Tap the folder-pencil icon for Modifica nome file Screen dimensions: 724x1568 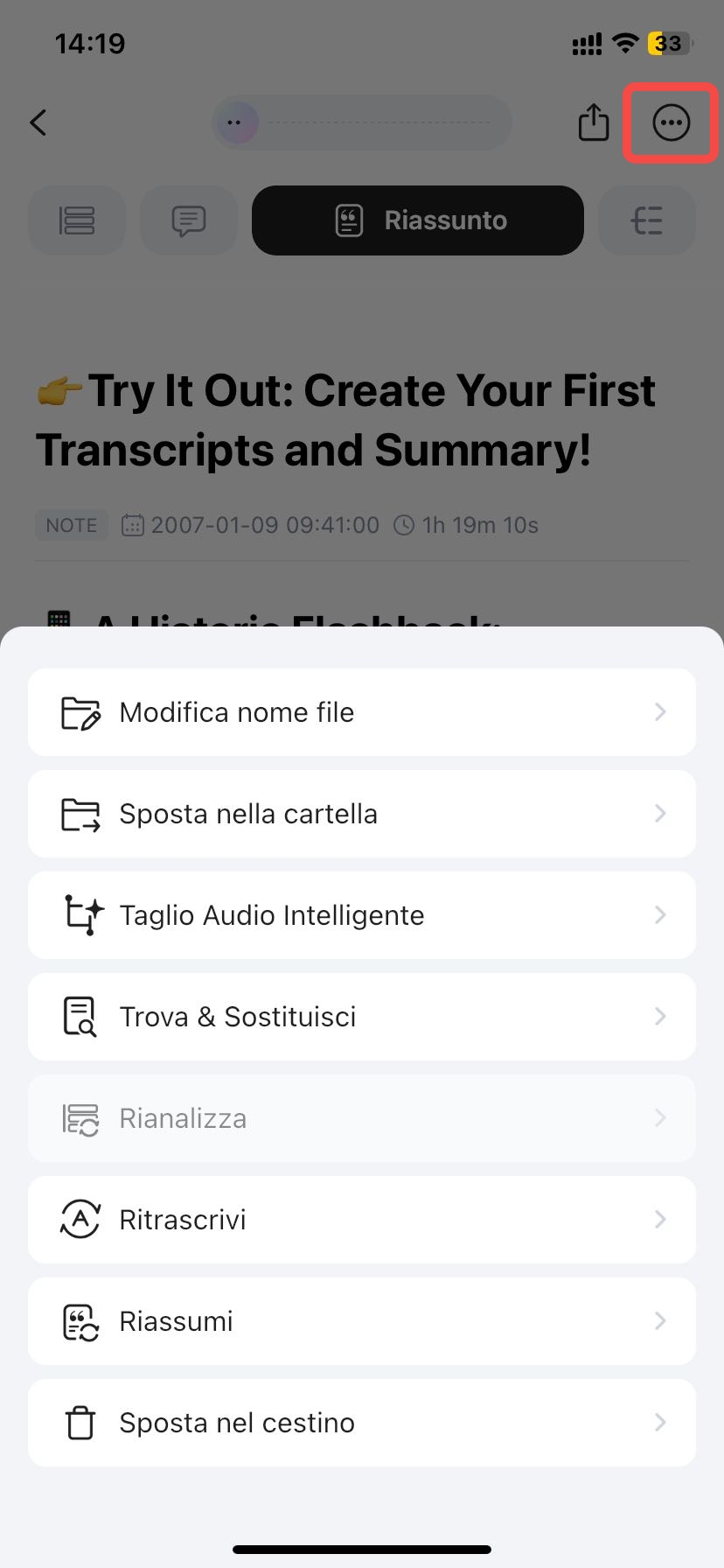tap(80, 713)
